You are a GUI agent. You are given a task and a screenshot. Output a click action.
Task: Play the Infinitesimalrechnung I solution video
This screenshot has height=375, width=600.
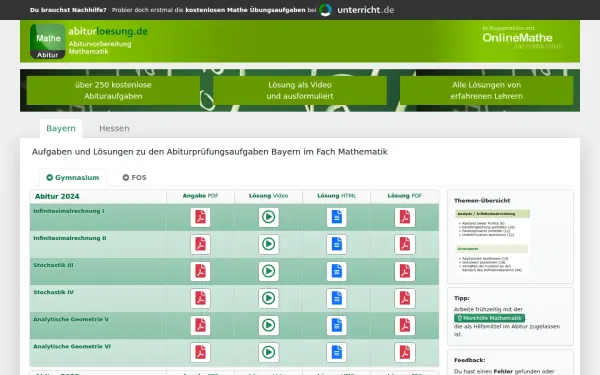(x=268, y=217)
